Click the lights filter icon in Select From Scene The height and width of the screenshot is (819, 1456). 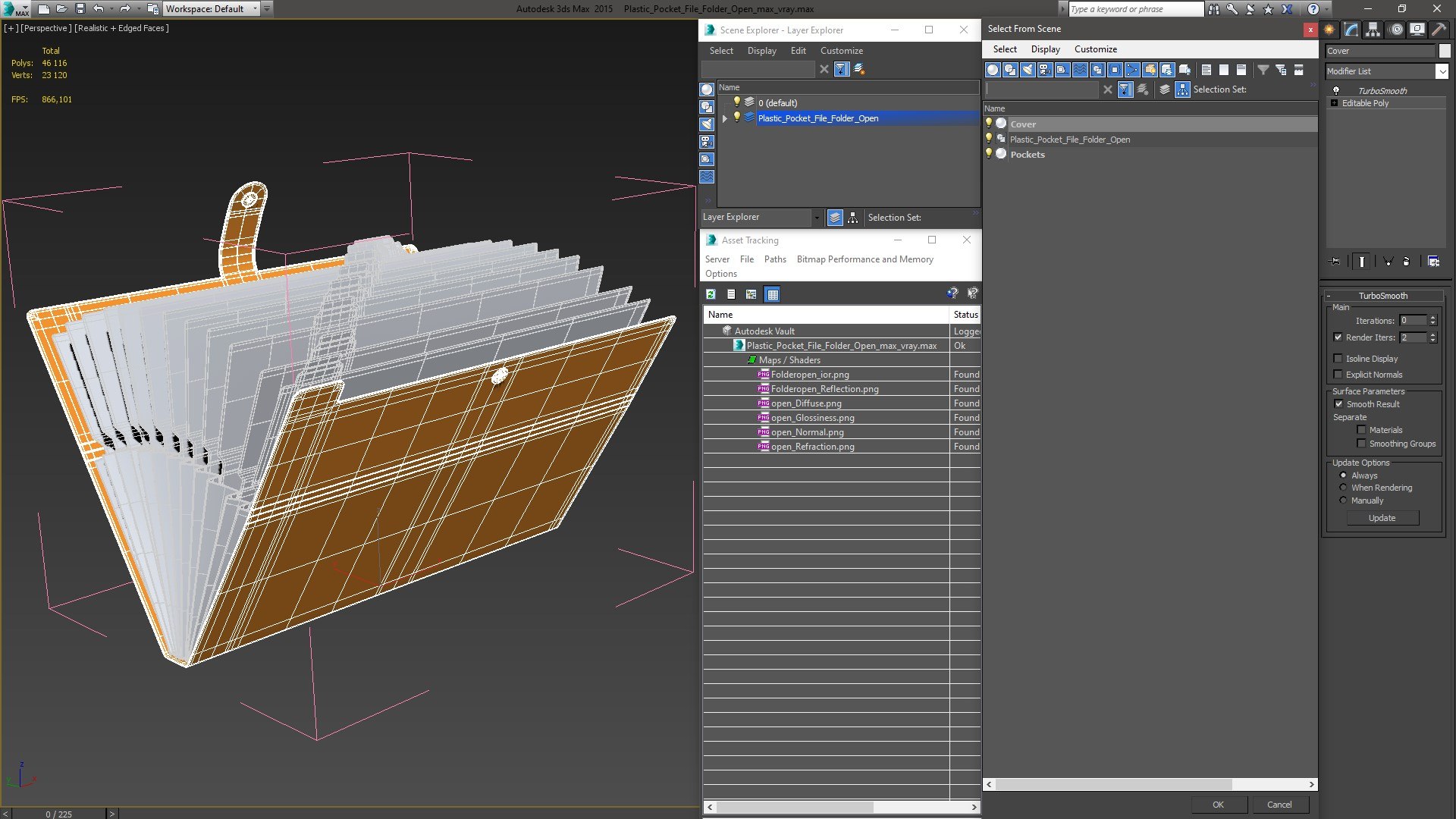tap(1028, 70)
